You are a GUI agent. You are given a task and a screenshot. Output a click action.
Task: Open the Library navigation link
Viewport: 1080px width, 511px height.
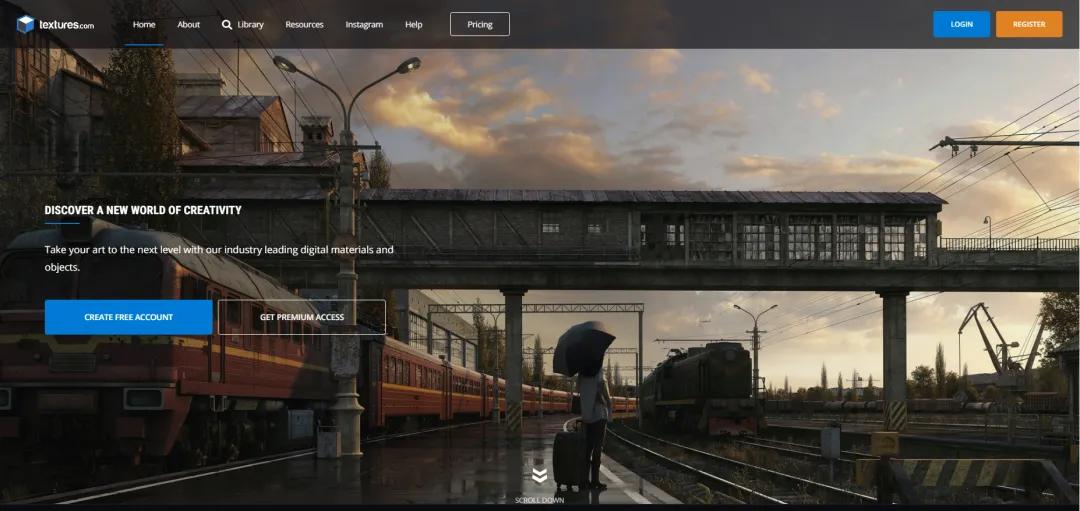point(251,24)
